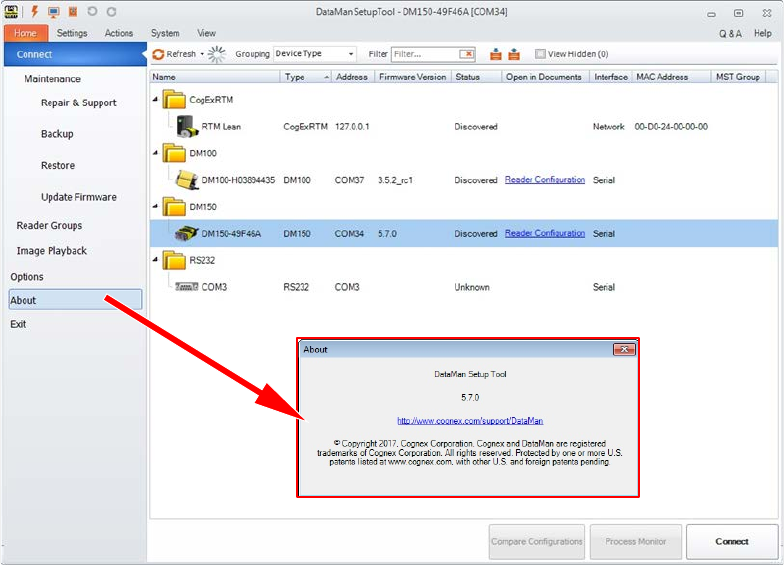Image resolution: width=784 pixels, height=565 pixels.
Task: Select Backup in the sidebar
Action: (x=57, y=134)
